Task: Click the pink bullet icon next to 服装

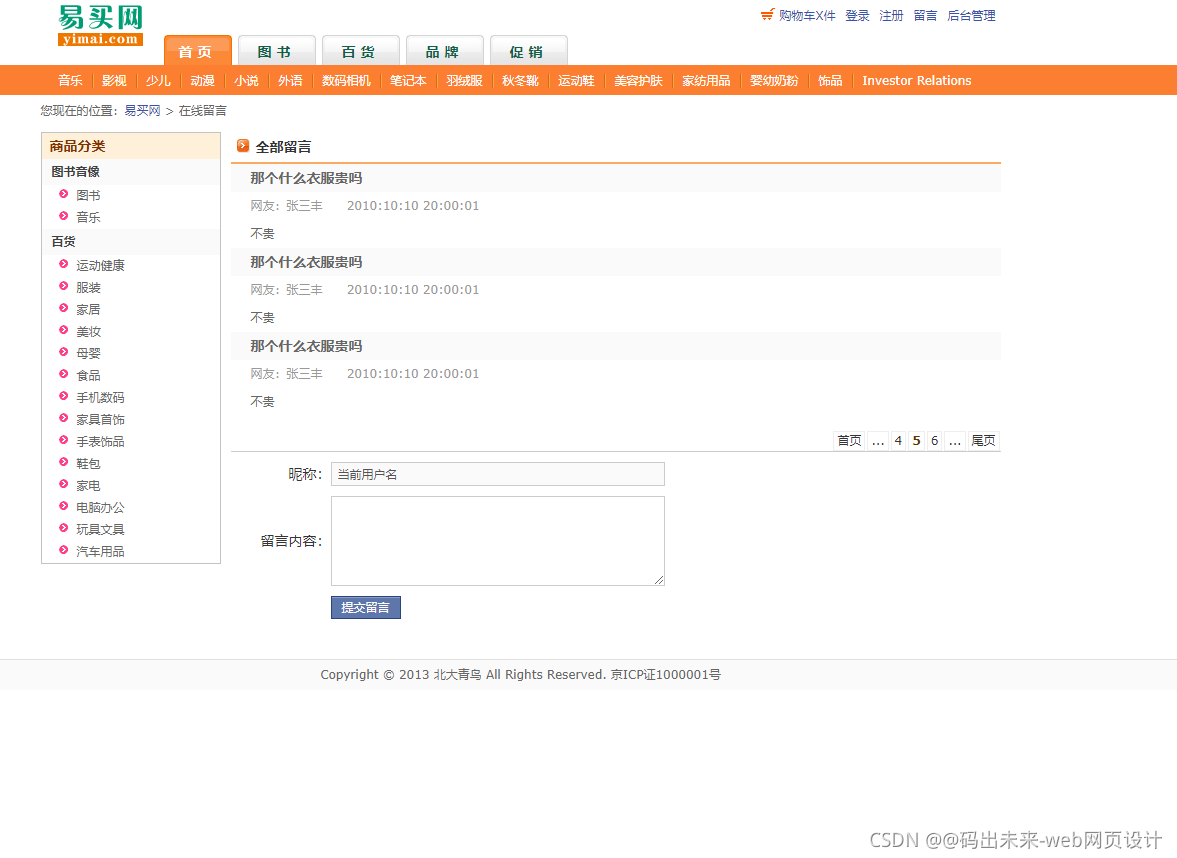Action: [64, 286]
